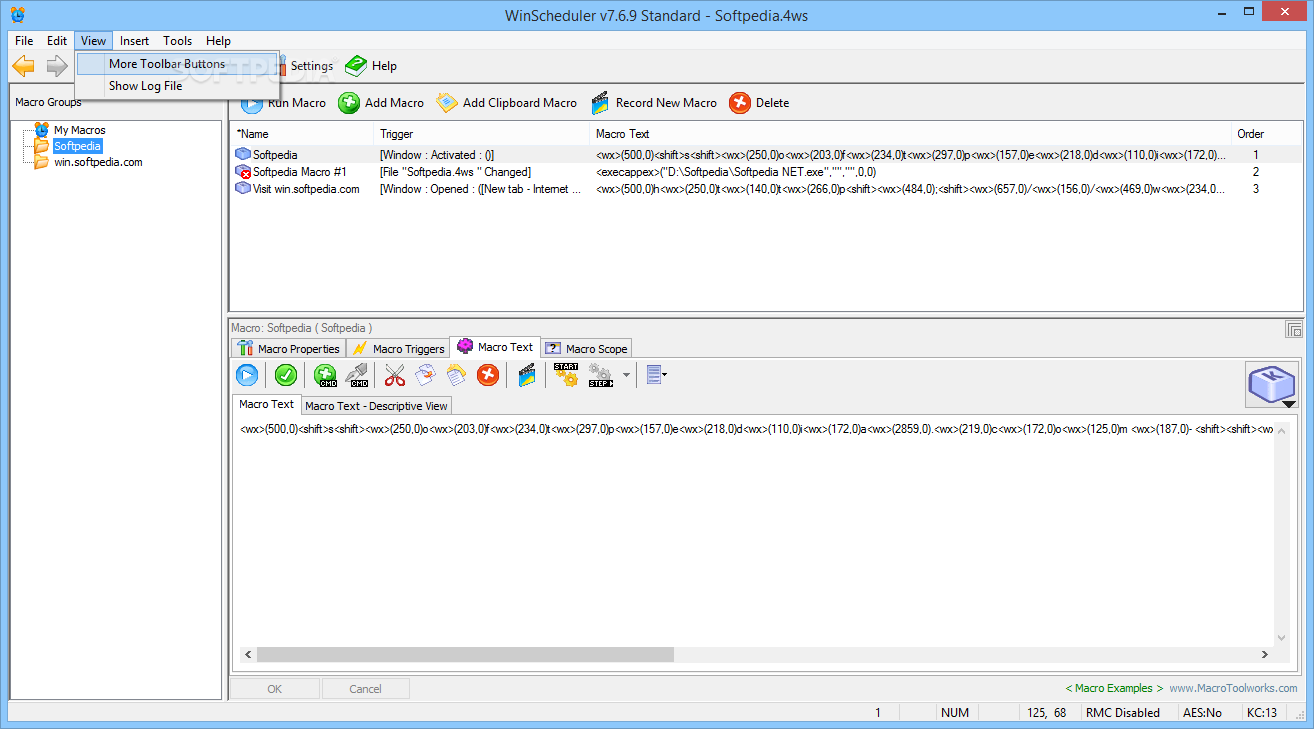Click the blue play icon in macro editor toolbar
The height and width of the screenshot is (729, 1314).
click(247, 375)
